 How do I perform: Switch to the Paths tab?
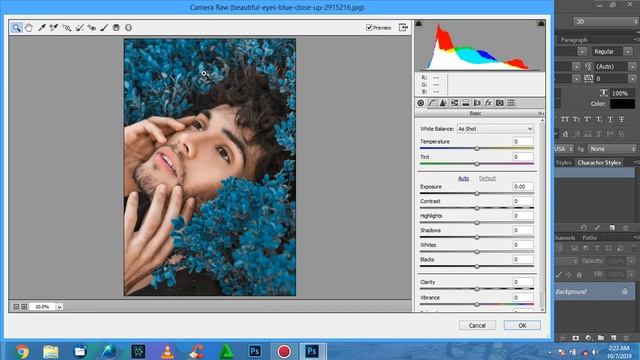(589, 238)
